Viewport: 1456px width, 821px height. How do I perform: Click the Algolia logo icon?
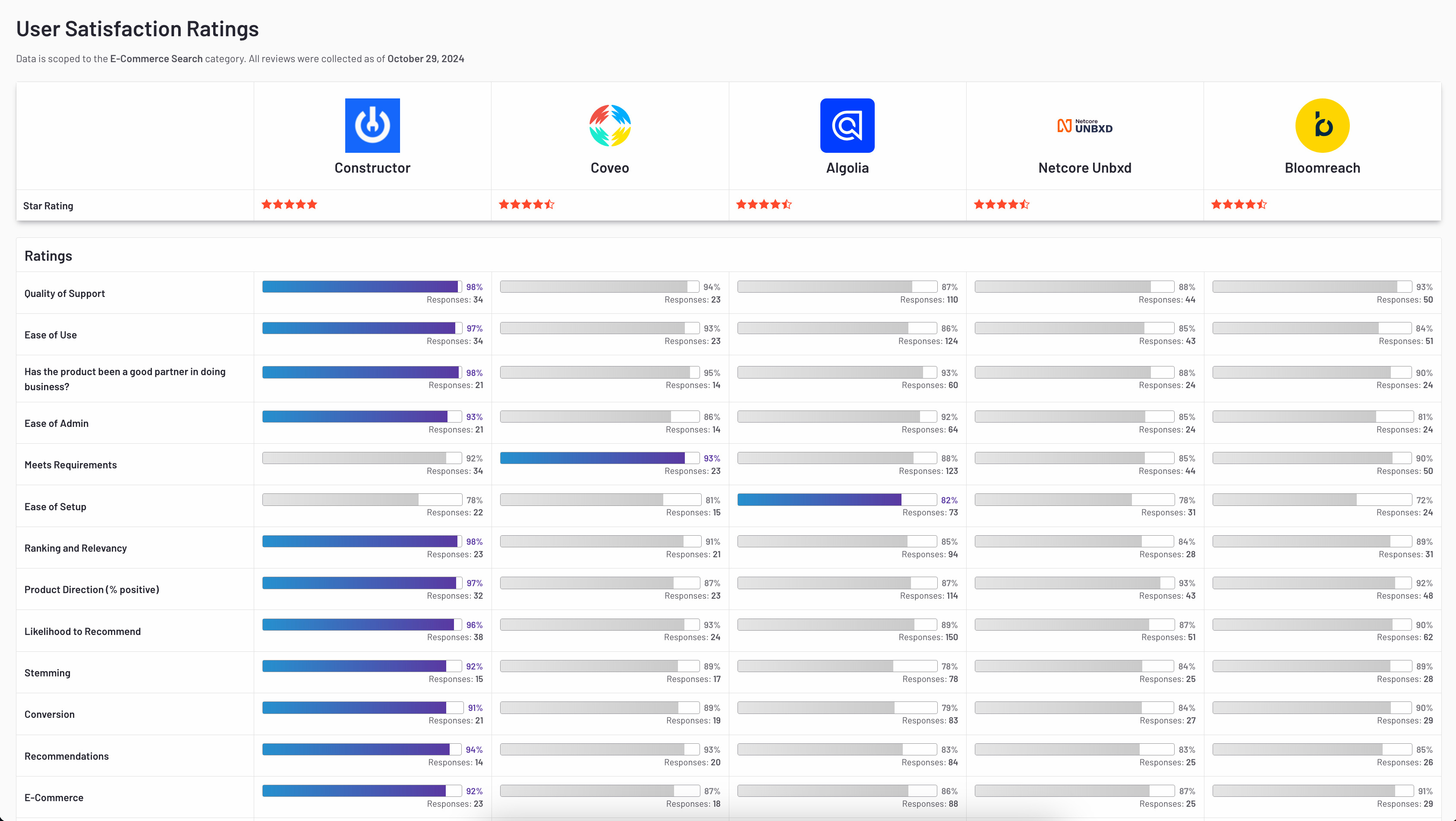847,126
